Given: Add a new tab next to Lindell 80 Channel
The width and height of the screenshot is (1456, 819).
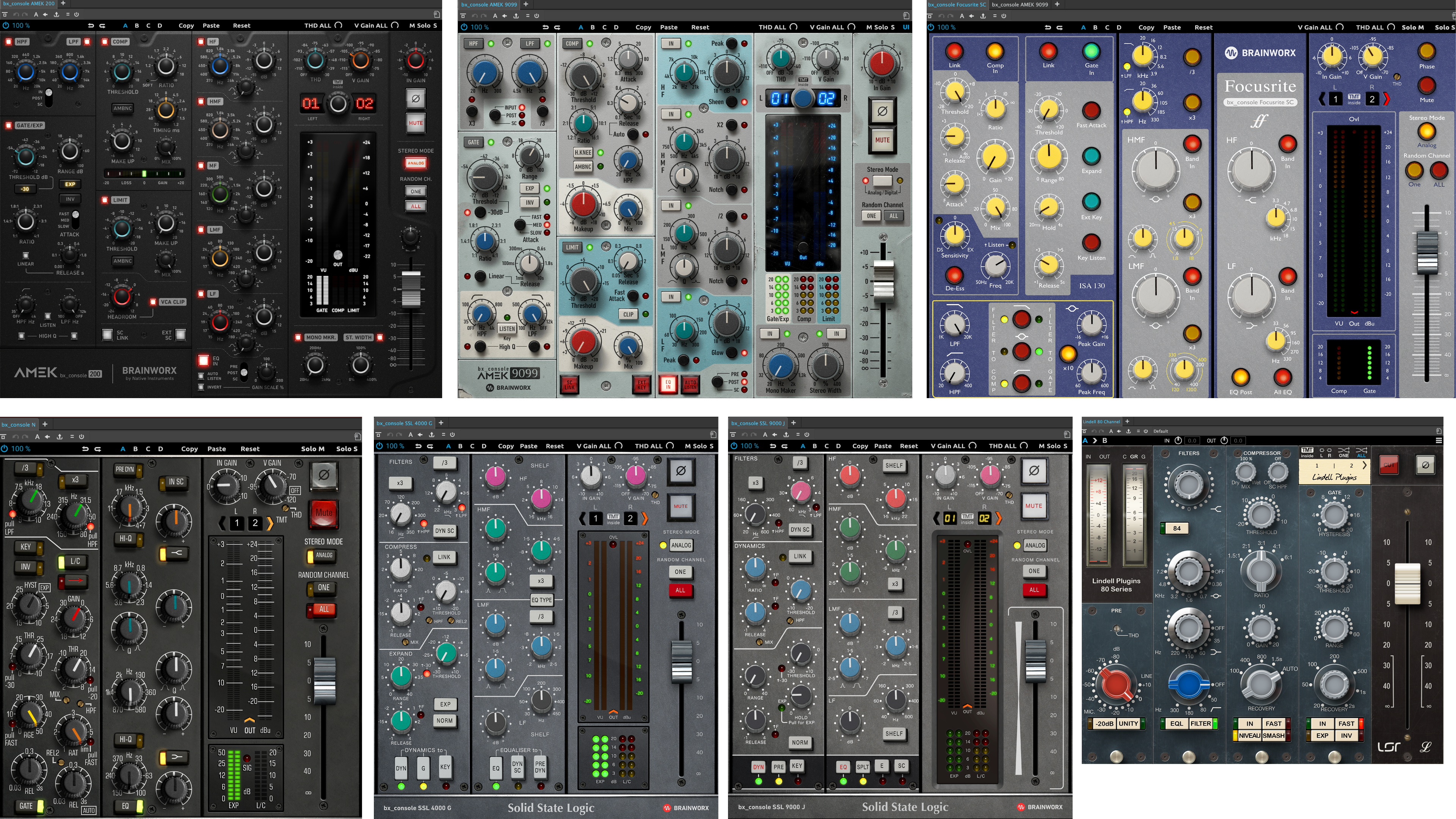Looking at the screenshot, I should (1127, 421).
